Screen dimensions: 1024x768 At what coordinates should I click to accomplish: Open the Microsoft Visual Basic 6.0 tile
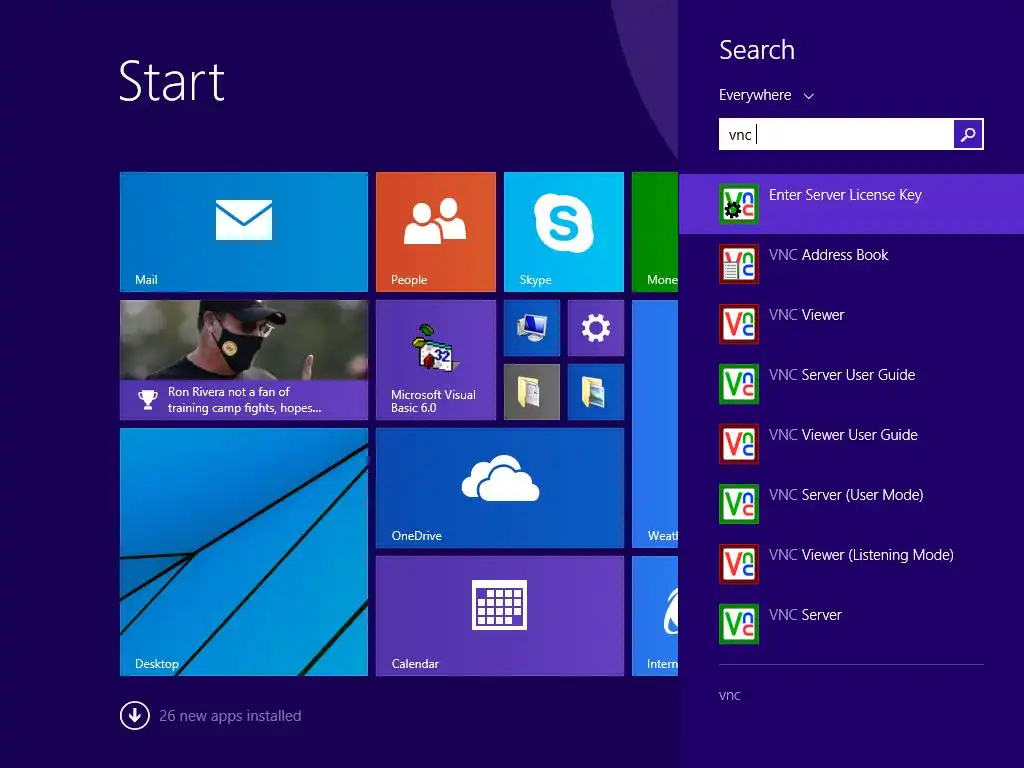(436, 360)
